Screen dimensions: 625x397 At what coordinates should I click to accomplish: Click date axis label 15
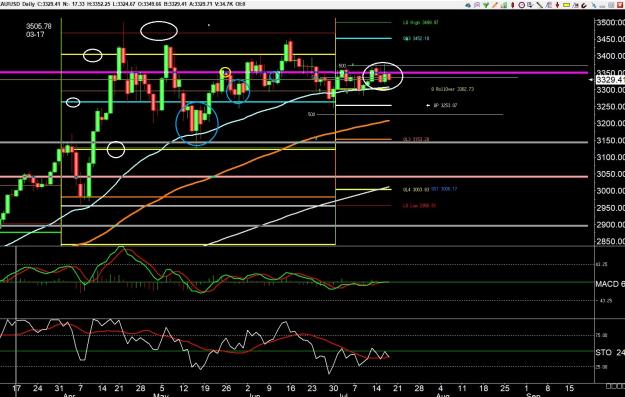[x=570, y=388]
